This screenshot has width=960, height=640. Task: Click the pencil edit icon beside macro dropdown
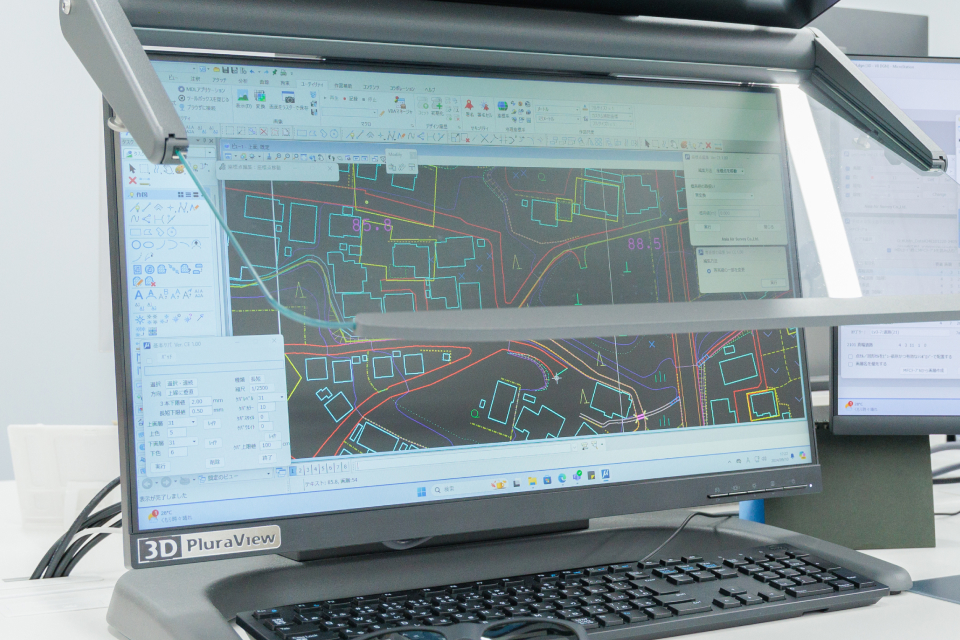tap(383, 113)
